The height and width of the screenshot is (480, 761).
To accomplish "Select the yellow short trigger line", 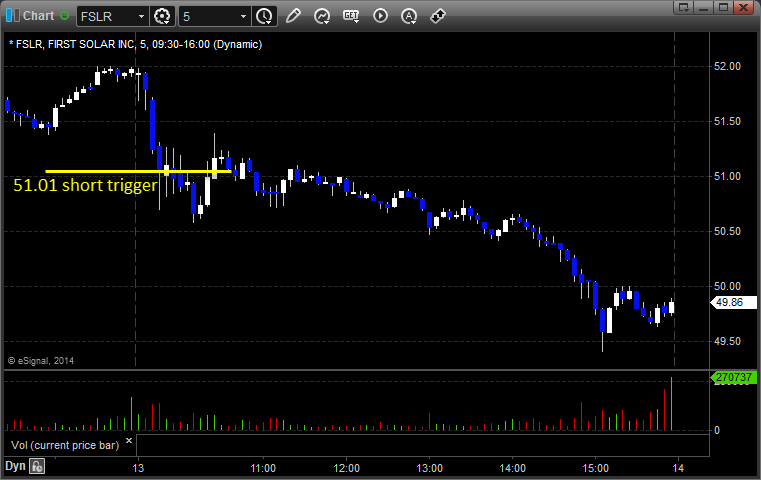I will pyautogui.click(x=138, y=171).
